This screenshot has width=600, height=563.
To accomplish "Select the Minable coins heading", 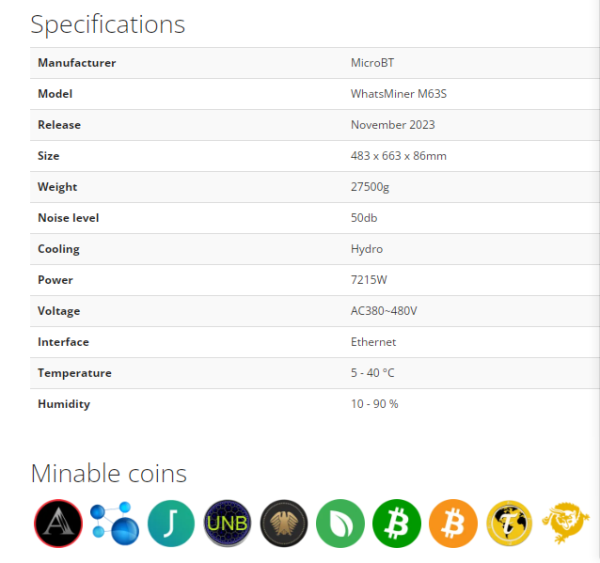I will click(x=109, y=473).
